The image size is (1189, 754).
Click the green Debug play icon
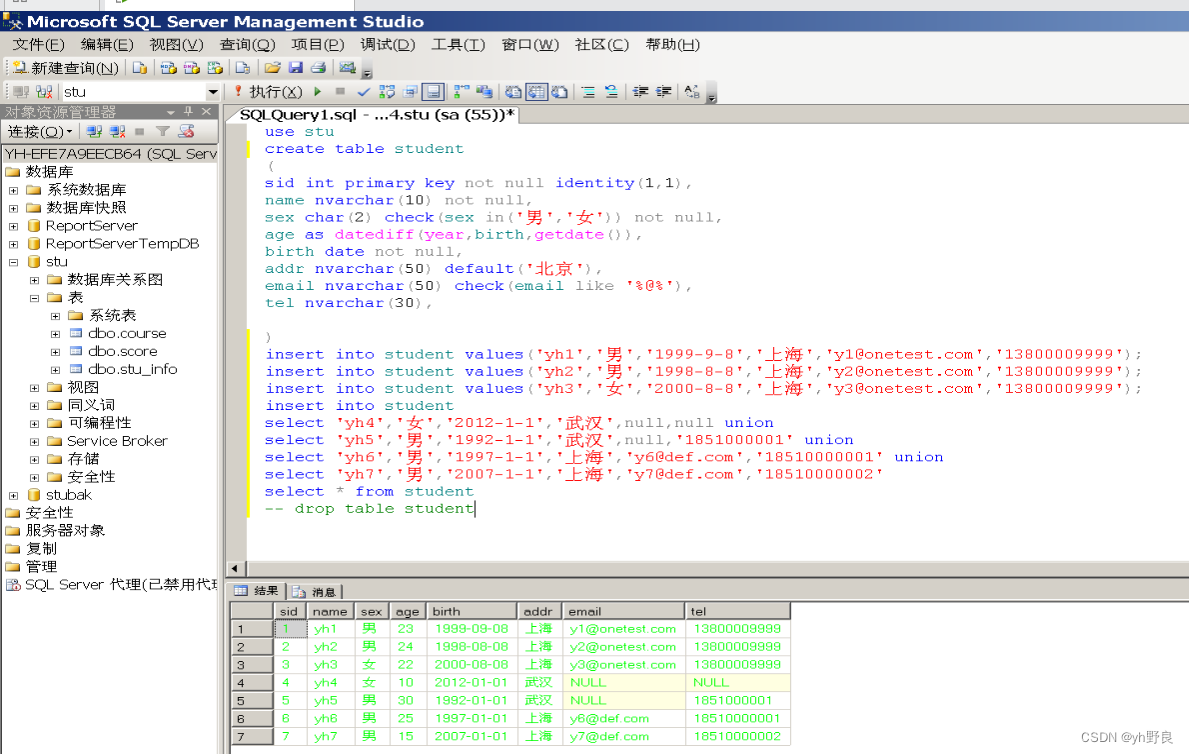[318, 92]
